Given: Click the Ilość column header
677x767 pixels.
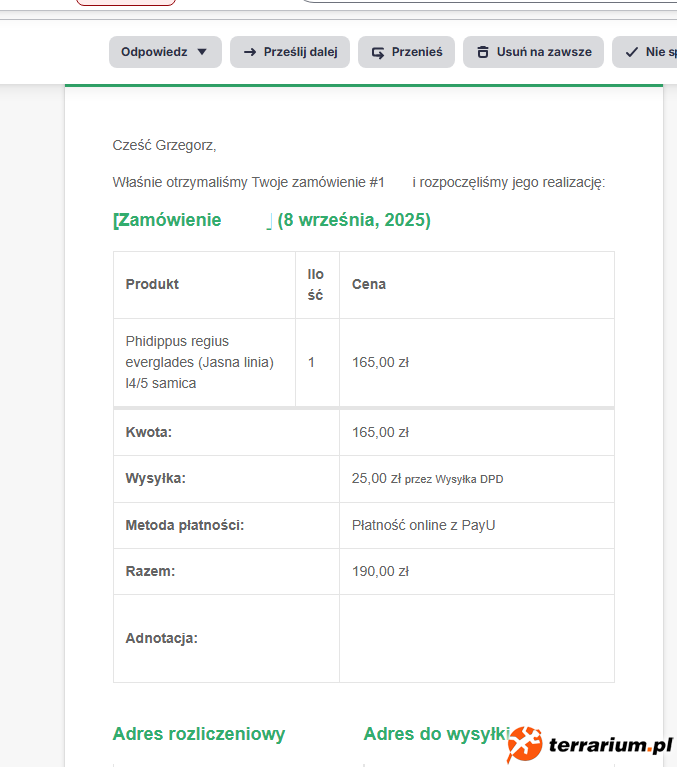Looking at the screenshot, I should (316, 284).
